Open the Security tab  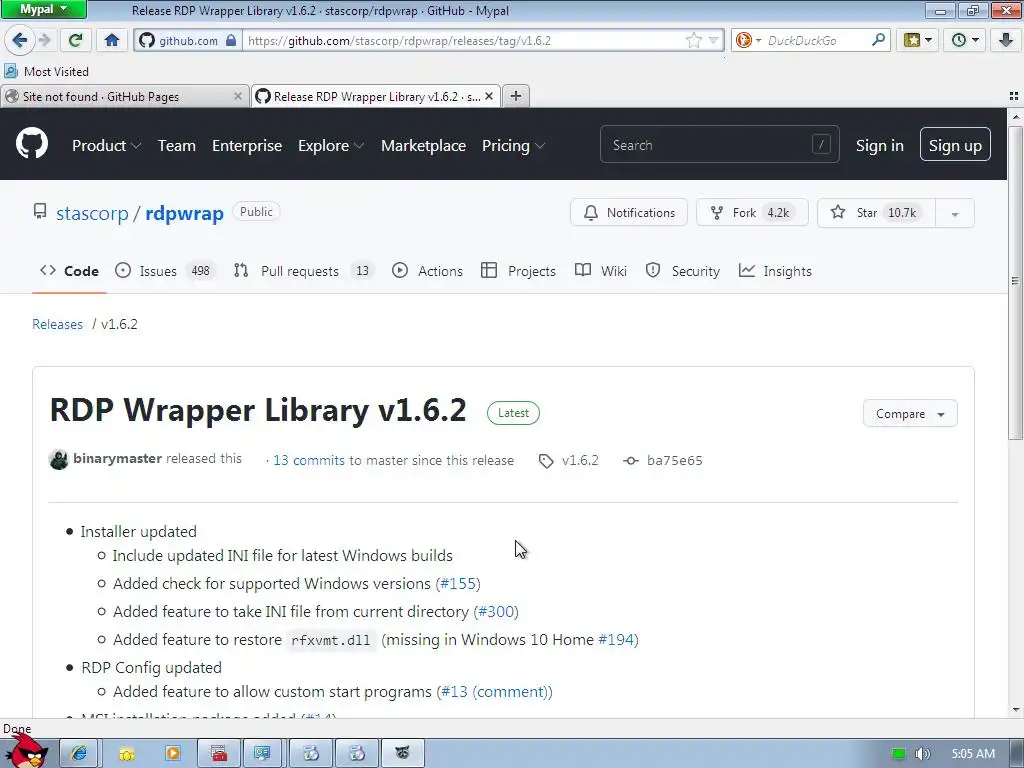coord(682,271)
